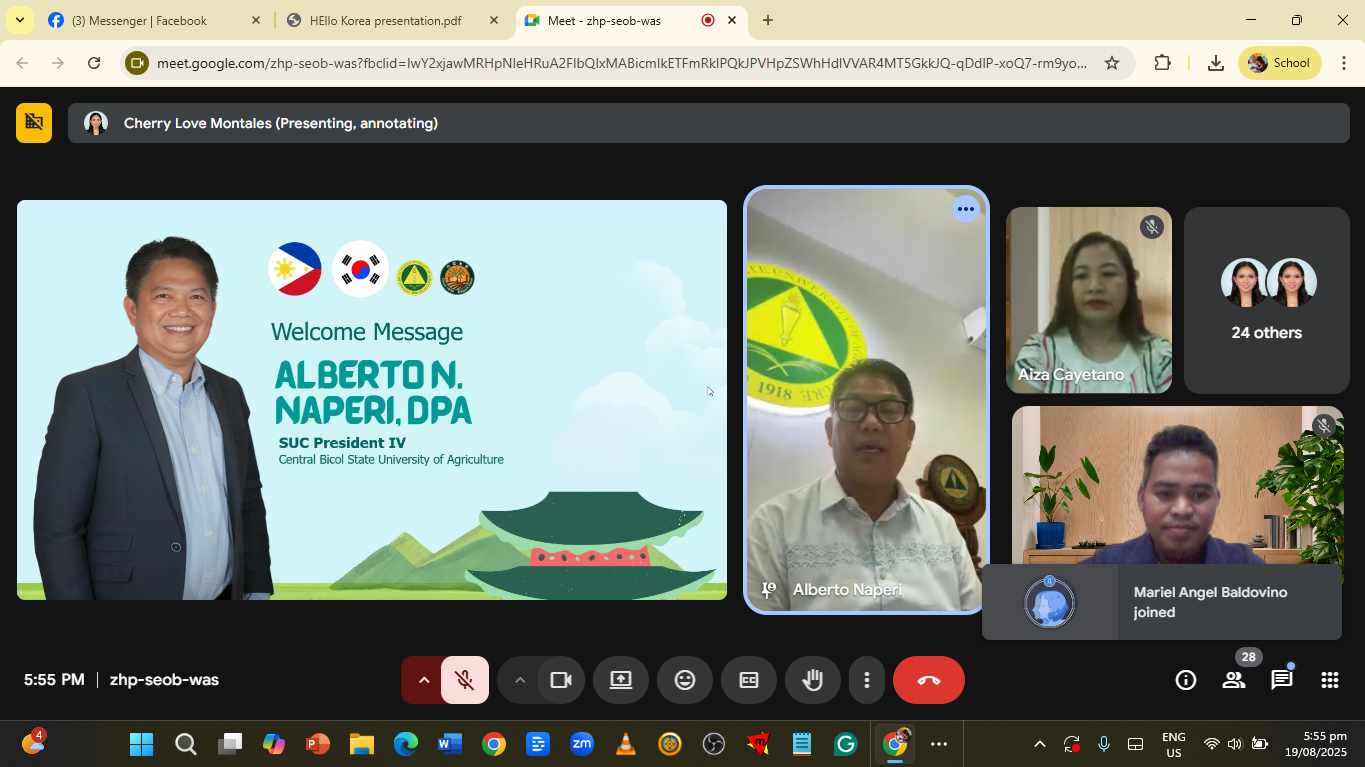Click the share screen button
The height and width of the screenshot is (767, 1365).
click(x=620, y=680)
